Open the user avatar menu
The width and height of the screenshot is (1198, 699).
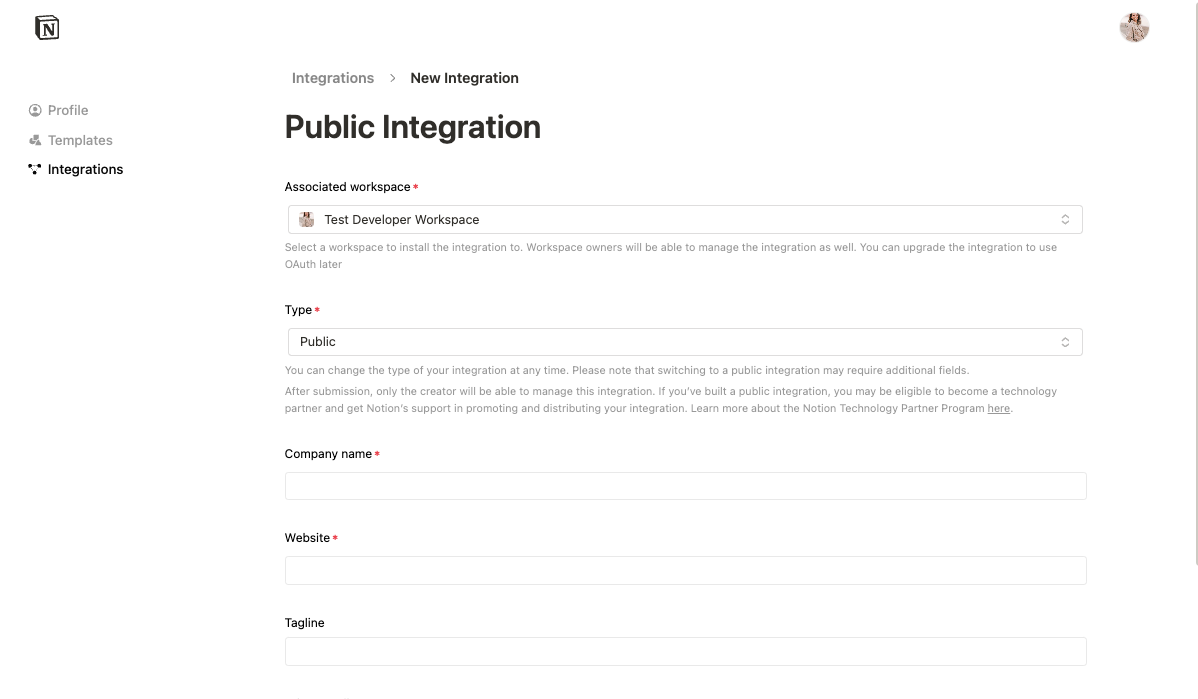click(1134, 28)
